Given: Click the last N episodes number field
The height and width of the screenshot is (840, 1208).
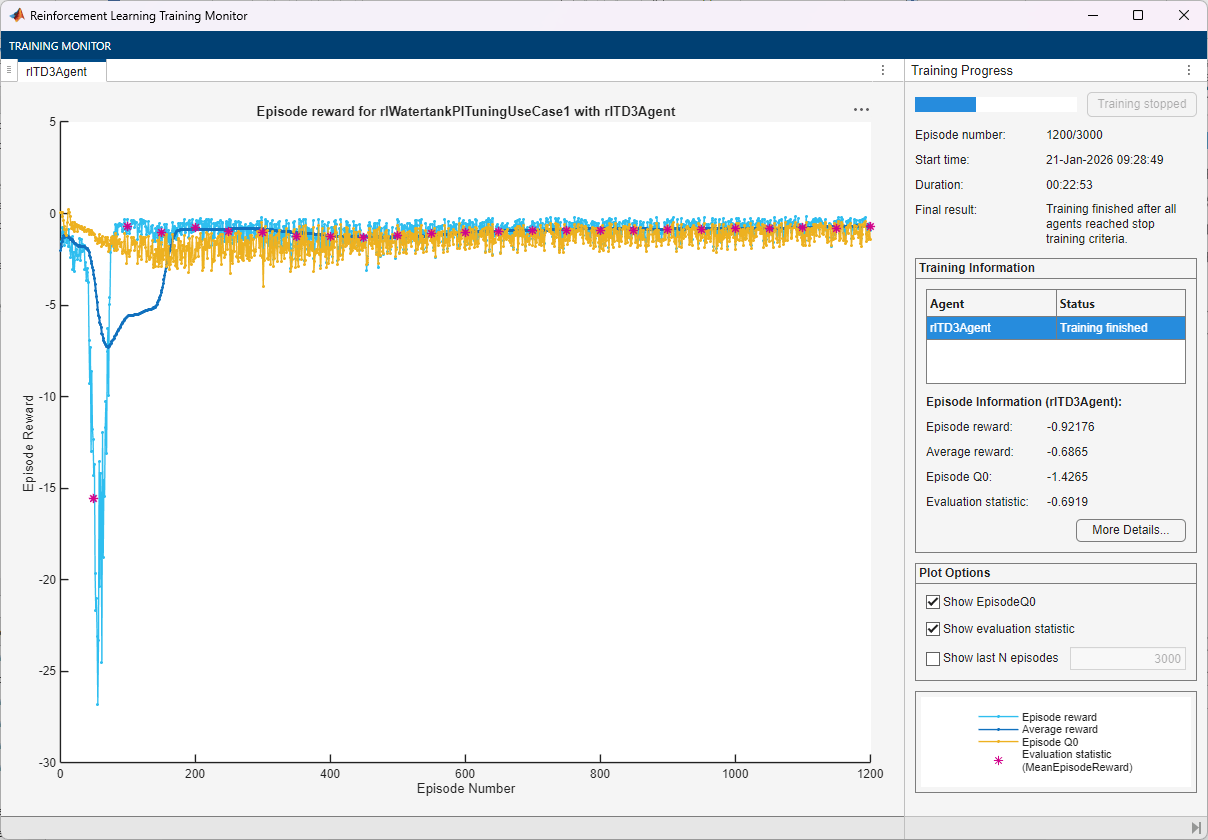Looking at the screenshot, I should (x=1127, y=658).
